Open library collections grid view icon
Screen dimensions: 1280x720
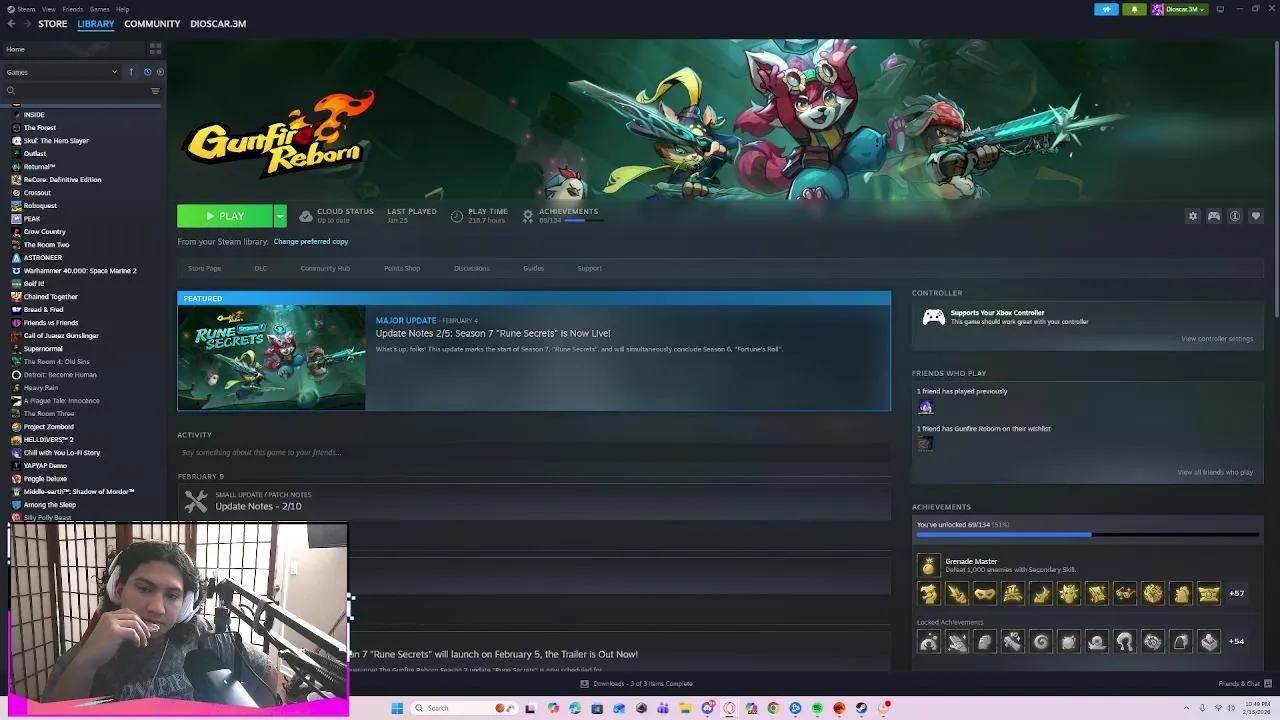[x=154, y=49]
